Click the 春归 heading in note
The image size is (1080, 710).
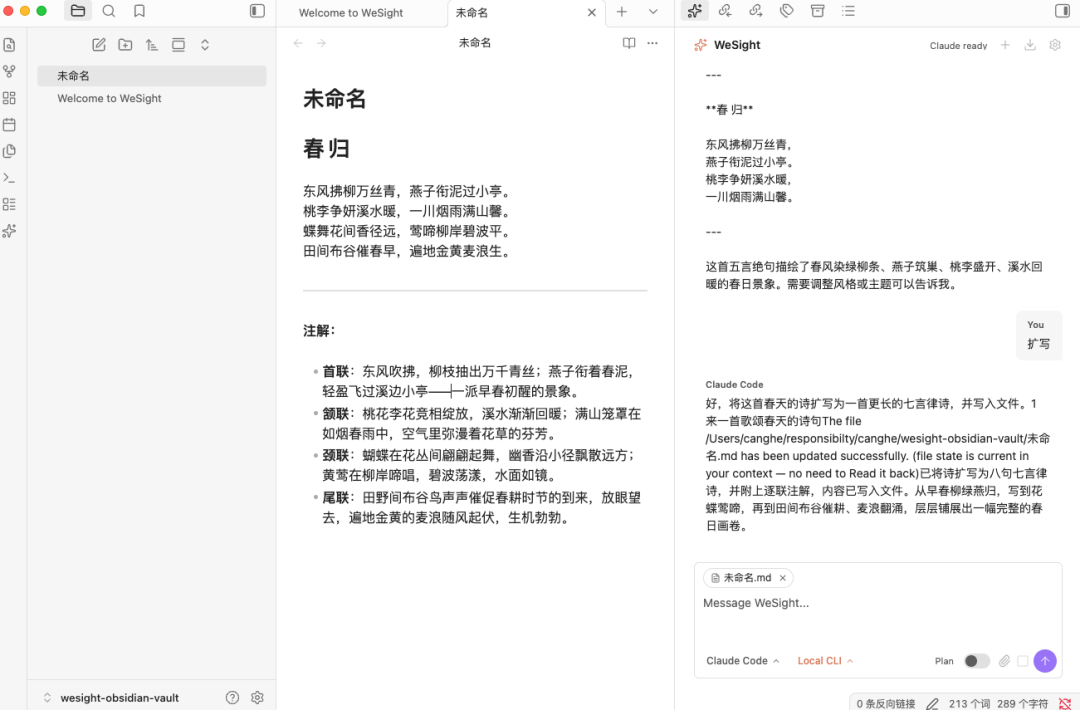click(326, 148)
